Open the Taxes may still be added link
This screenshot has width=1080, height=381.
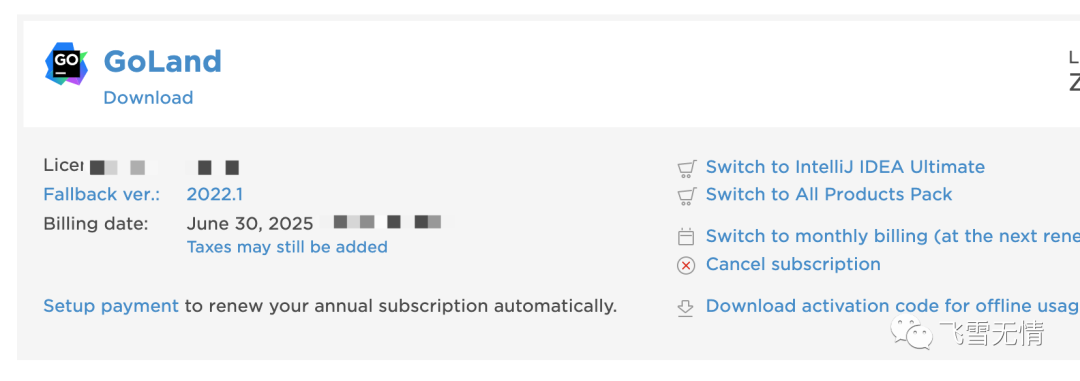pyautogui.click(x=287, y=247)
